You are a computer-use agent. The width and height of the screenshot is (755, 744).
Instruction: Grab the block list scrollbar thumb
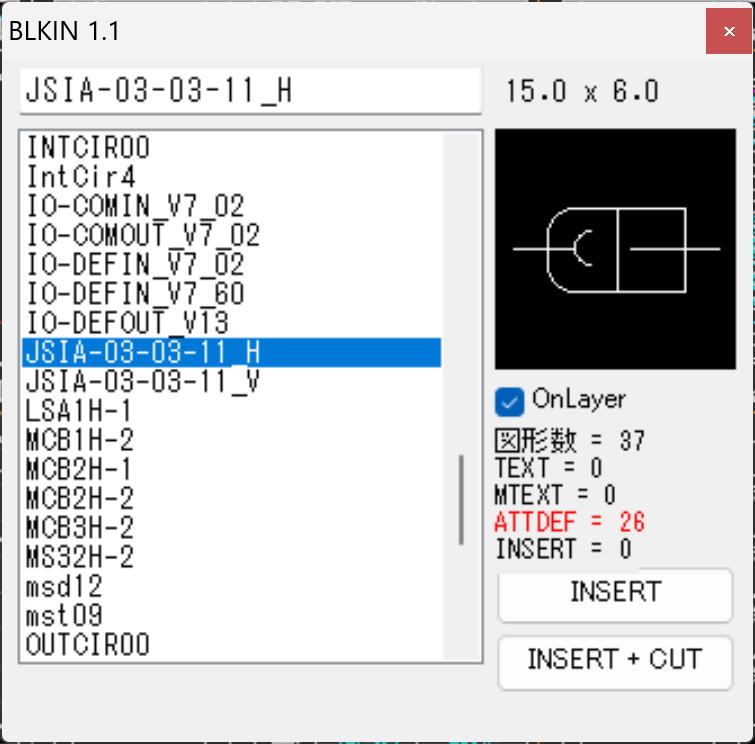pyautogui.click(x=461, y=500)
